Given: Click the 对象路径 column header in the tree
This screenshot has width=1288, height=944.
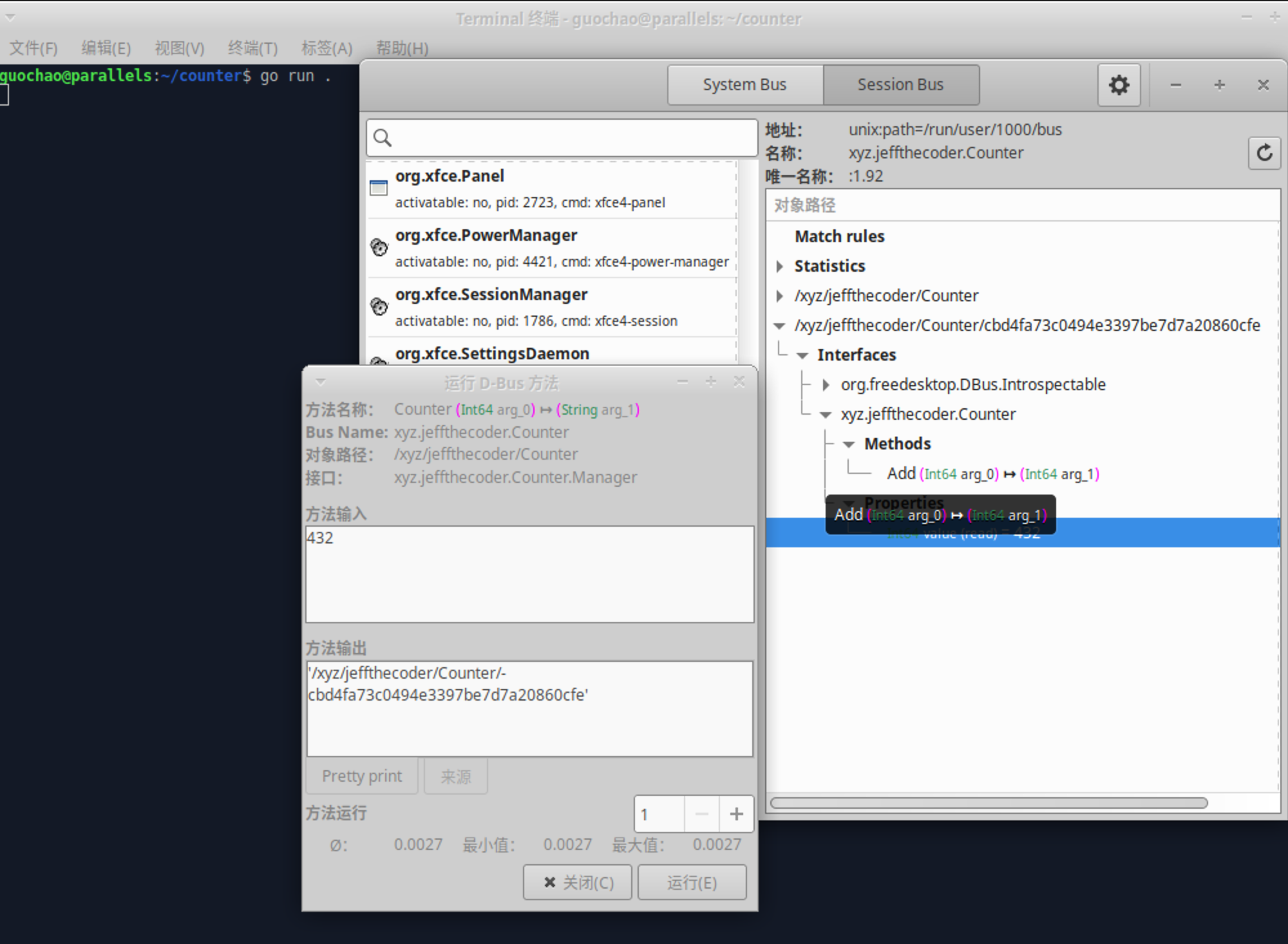Looking at the screenshot, I should 1023,205.
